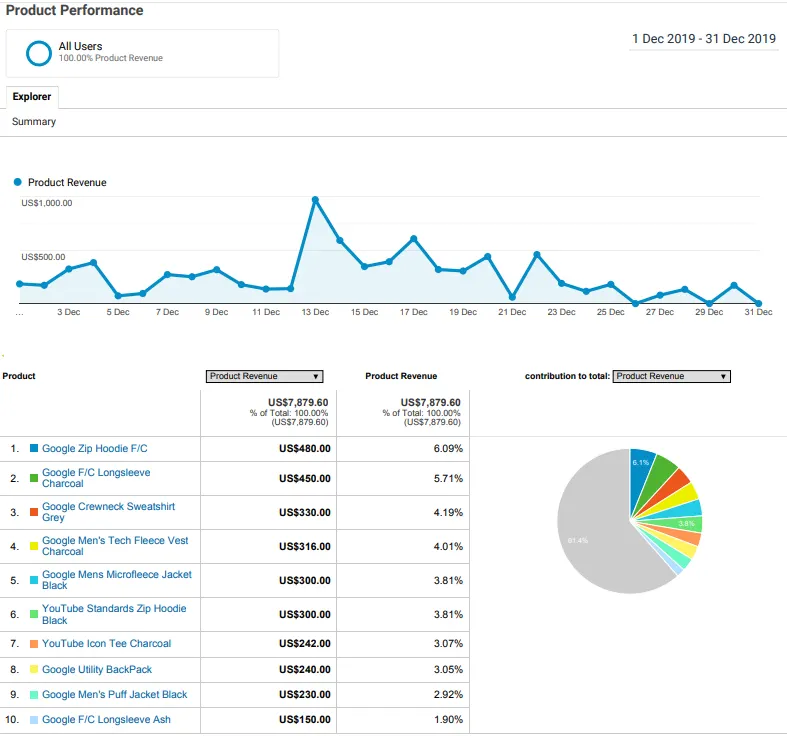Click the US$450.00 revenue cell
This screenshot has height=736, width=787.
[305, 478]
